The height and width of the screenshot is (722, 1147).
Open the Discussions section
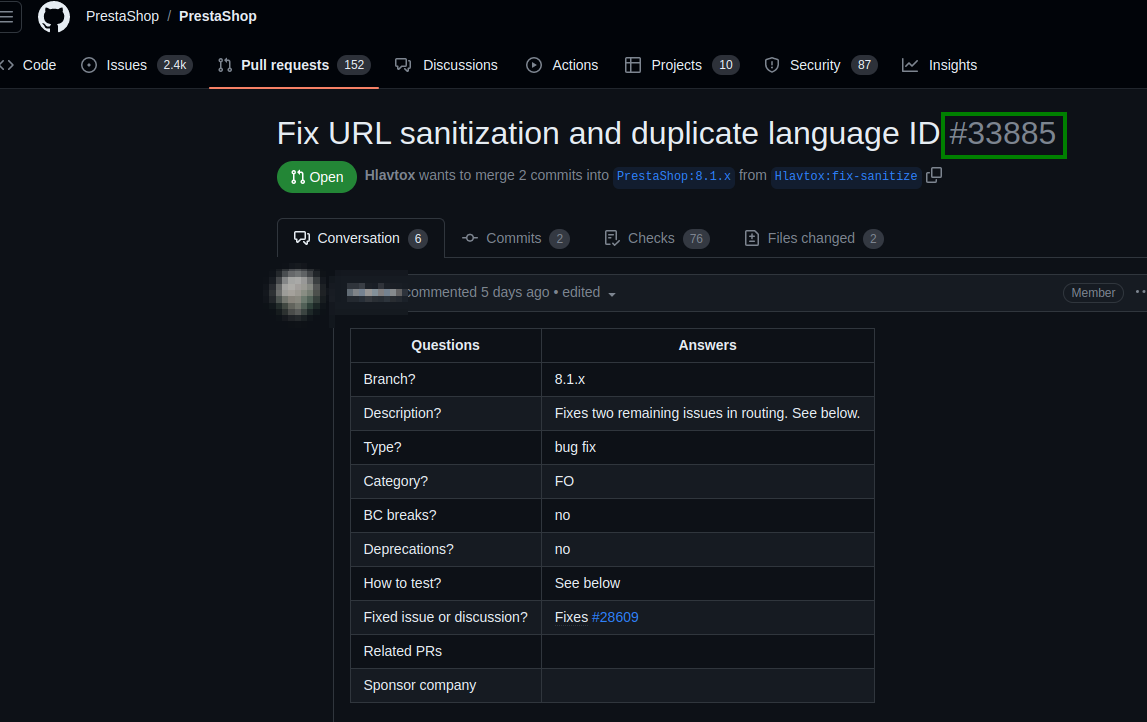point(446,65)
